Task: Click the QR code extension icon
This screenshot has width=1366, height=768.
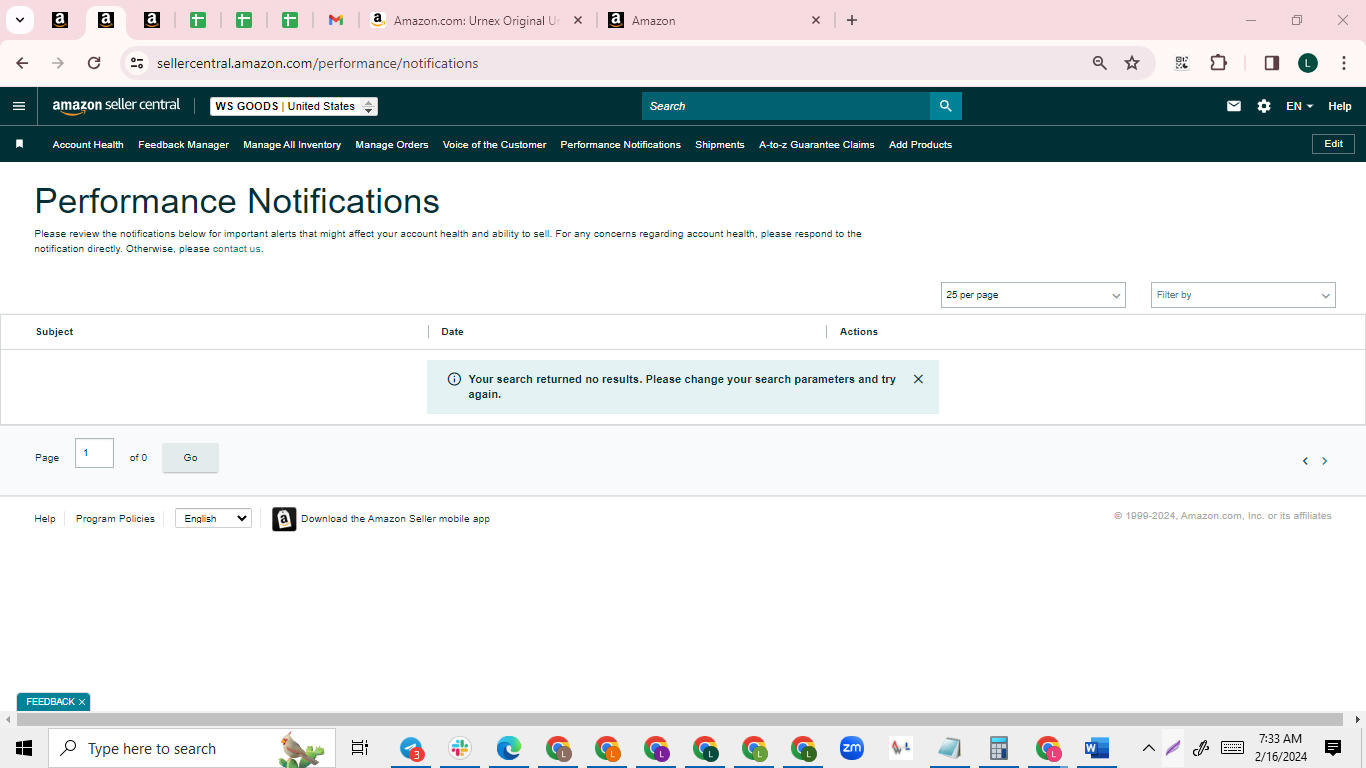Action: coord(1182,63)
